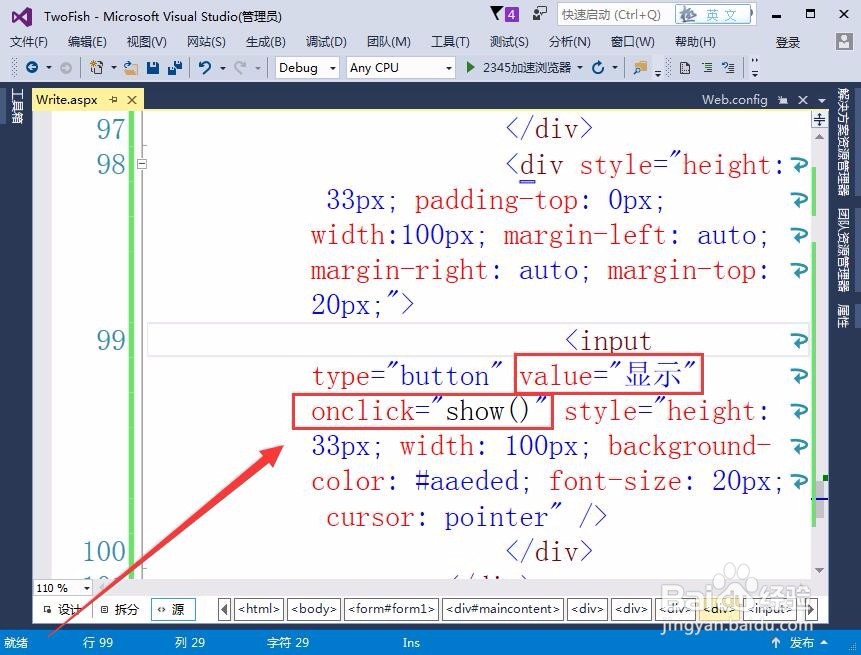The width and height of the screenshot is (861, 655).
Task: Click the send feedback icon in the title bar
Action: (540, 14)
